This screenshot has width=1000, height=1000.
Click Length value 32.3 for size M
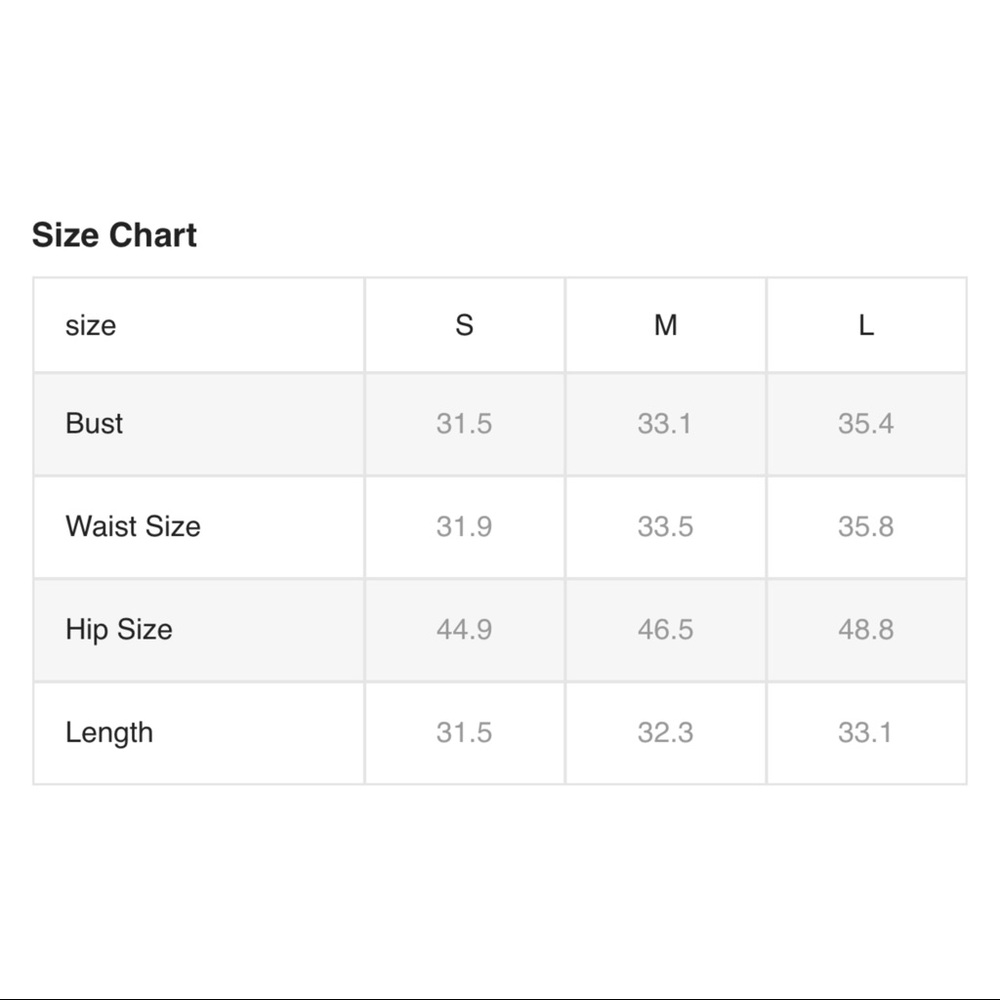coord(665,732)
